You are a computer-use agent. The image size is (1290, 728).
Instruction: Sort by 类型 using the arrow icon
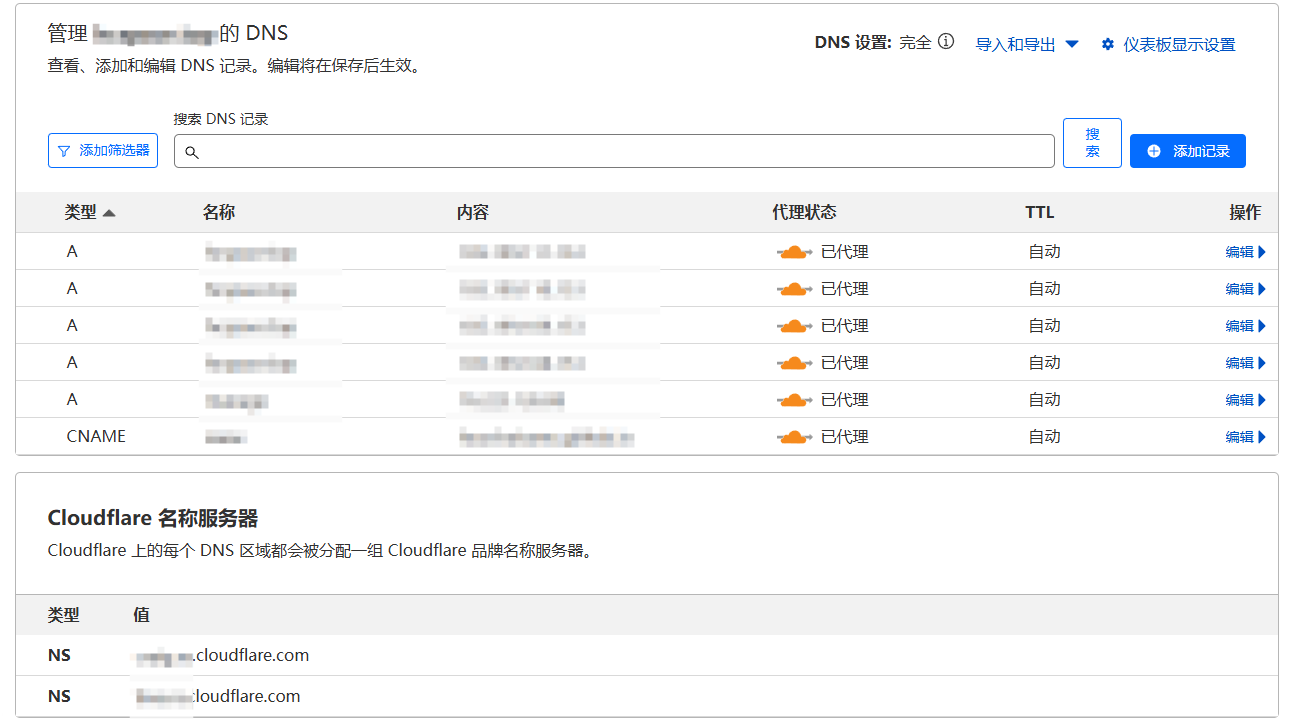tap(109, 213)
